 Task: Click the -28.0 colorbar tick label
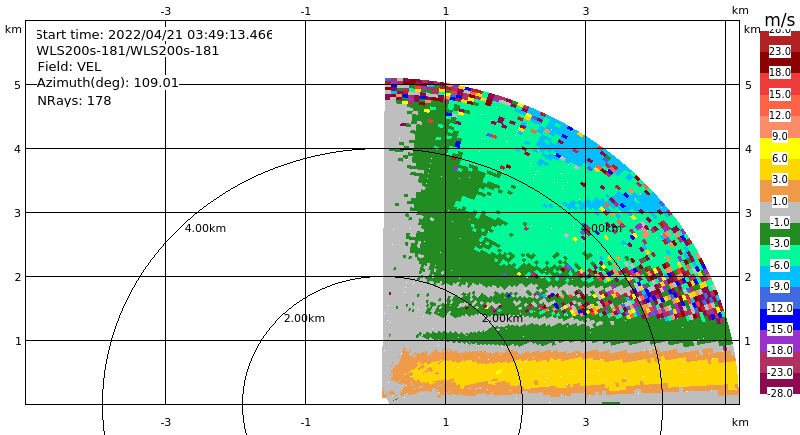[x=780, y=393]
